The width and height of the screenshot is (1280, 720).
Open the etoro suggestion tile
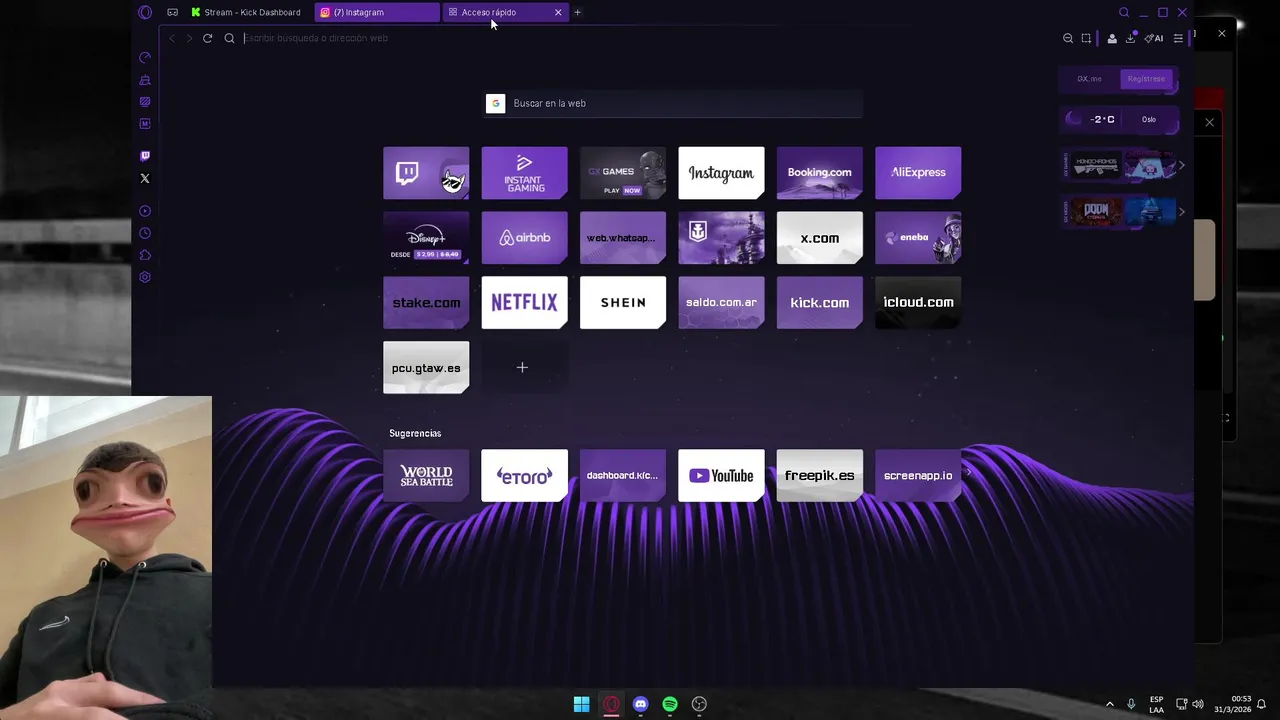pyautogui.click(x=524, y=475)
